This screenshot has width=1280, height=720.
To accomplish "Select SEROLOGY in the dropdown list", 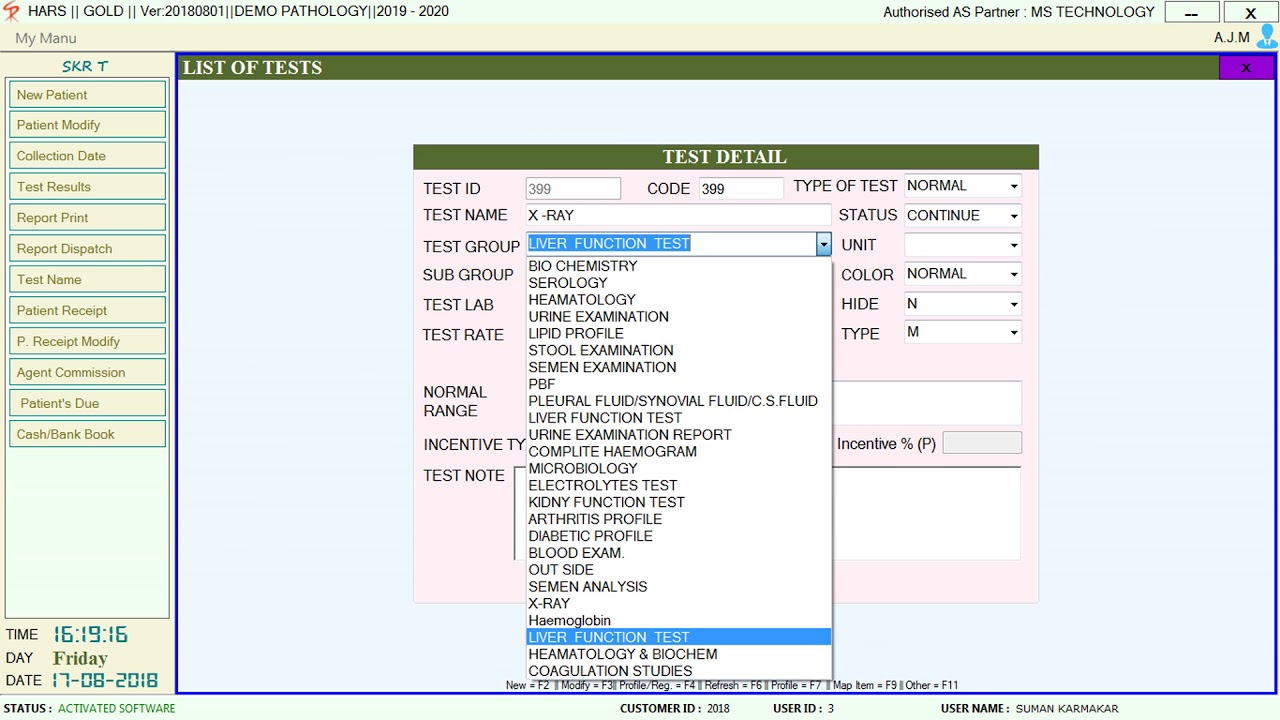I will pyautogui.click(x=679, y=283).
